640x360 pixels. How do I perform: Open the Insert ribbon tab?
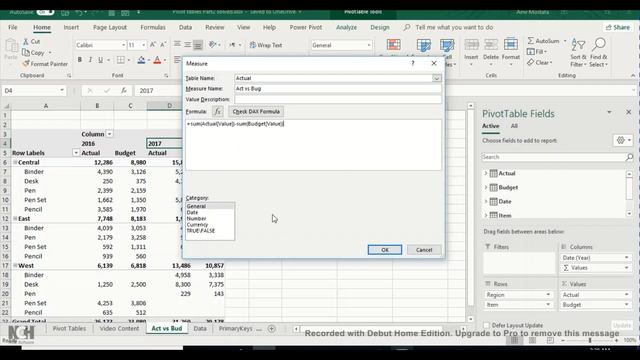(x=71, y=27)
